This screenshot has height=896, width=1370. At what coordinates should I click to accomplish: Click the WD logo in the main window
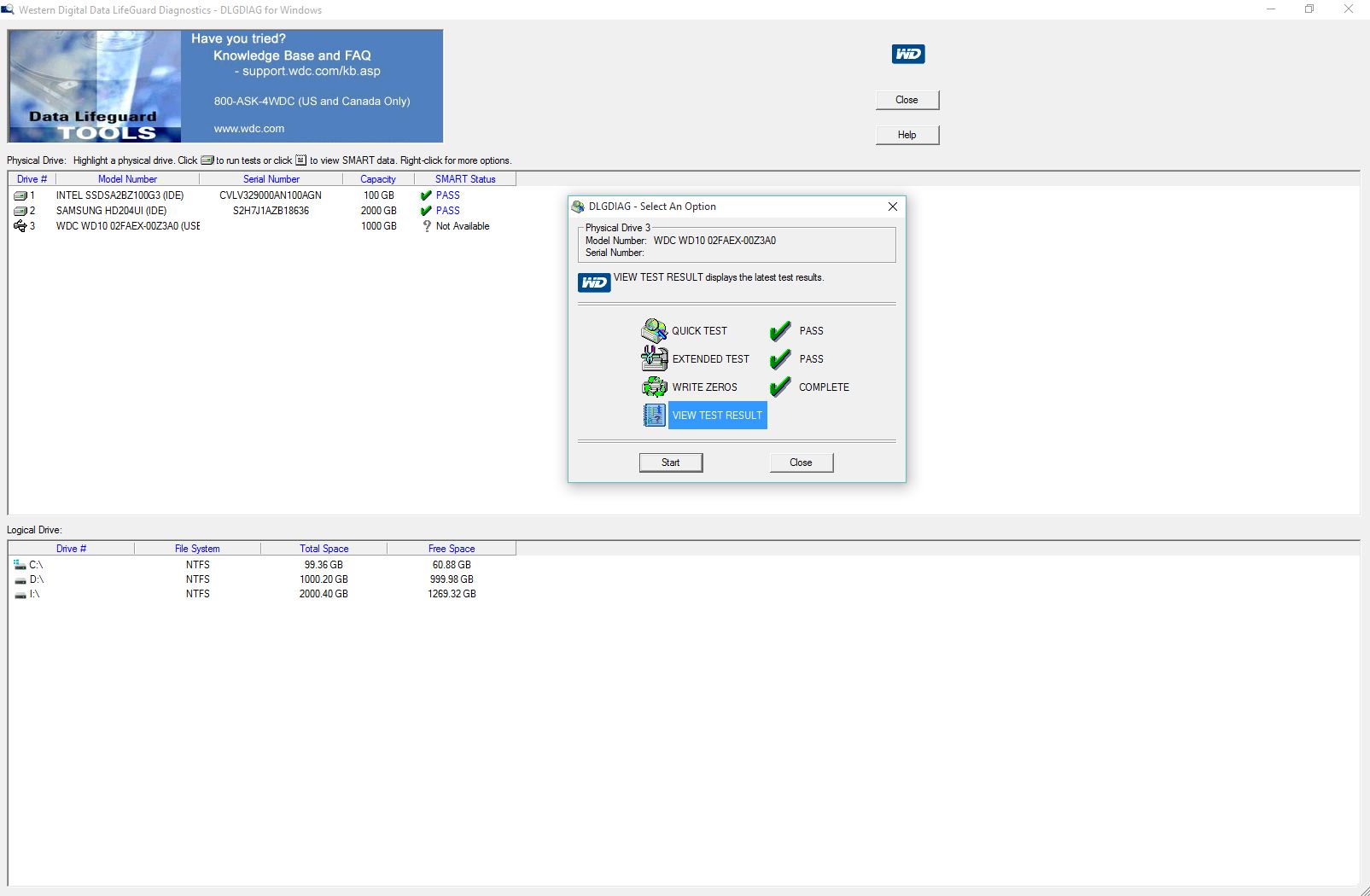(908, 54)
